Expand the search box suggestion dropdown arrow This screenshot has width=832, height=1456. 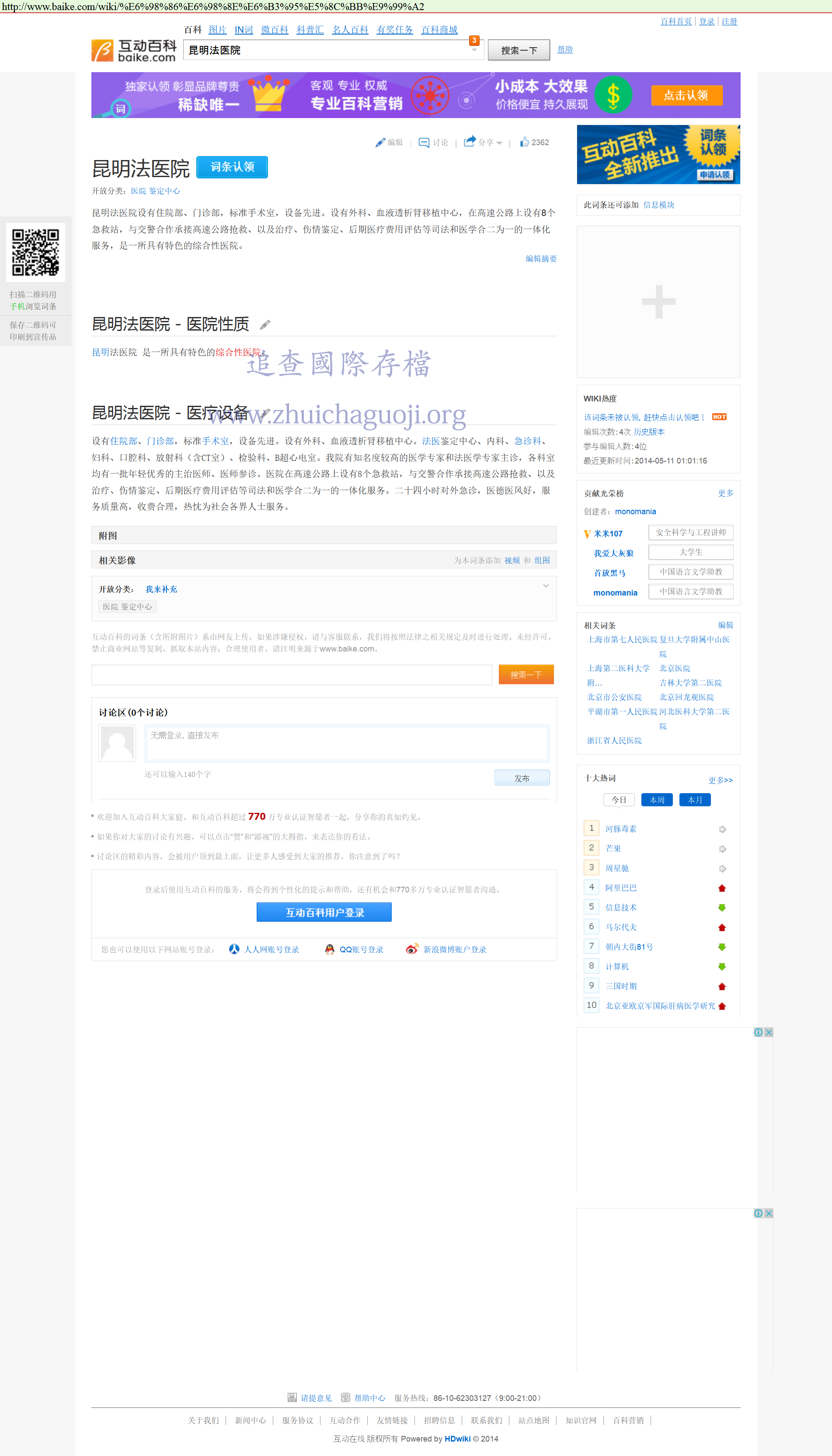pyautogui.click(x=474, y=50)
